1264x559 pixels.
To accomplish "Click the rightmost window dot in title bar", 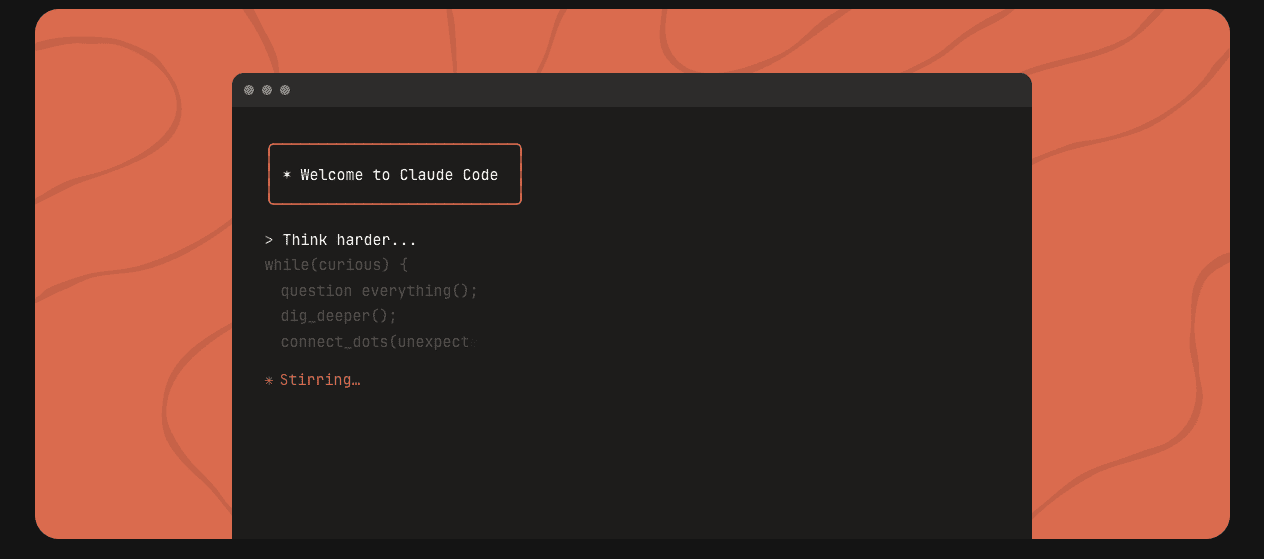I will pyautogui.click(x=285, y=90).
